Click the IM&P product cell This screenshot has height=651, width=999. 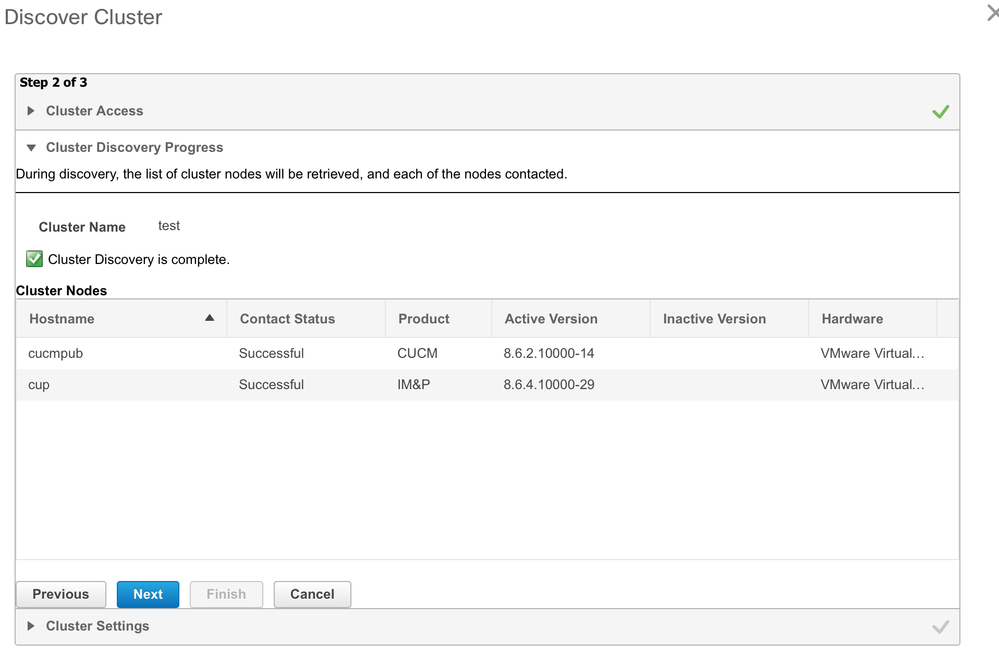[x=413, y=385]
